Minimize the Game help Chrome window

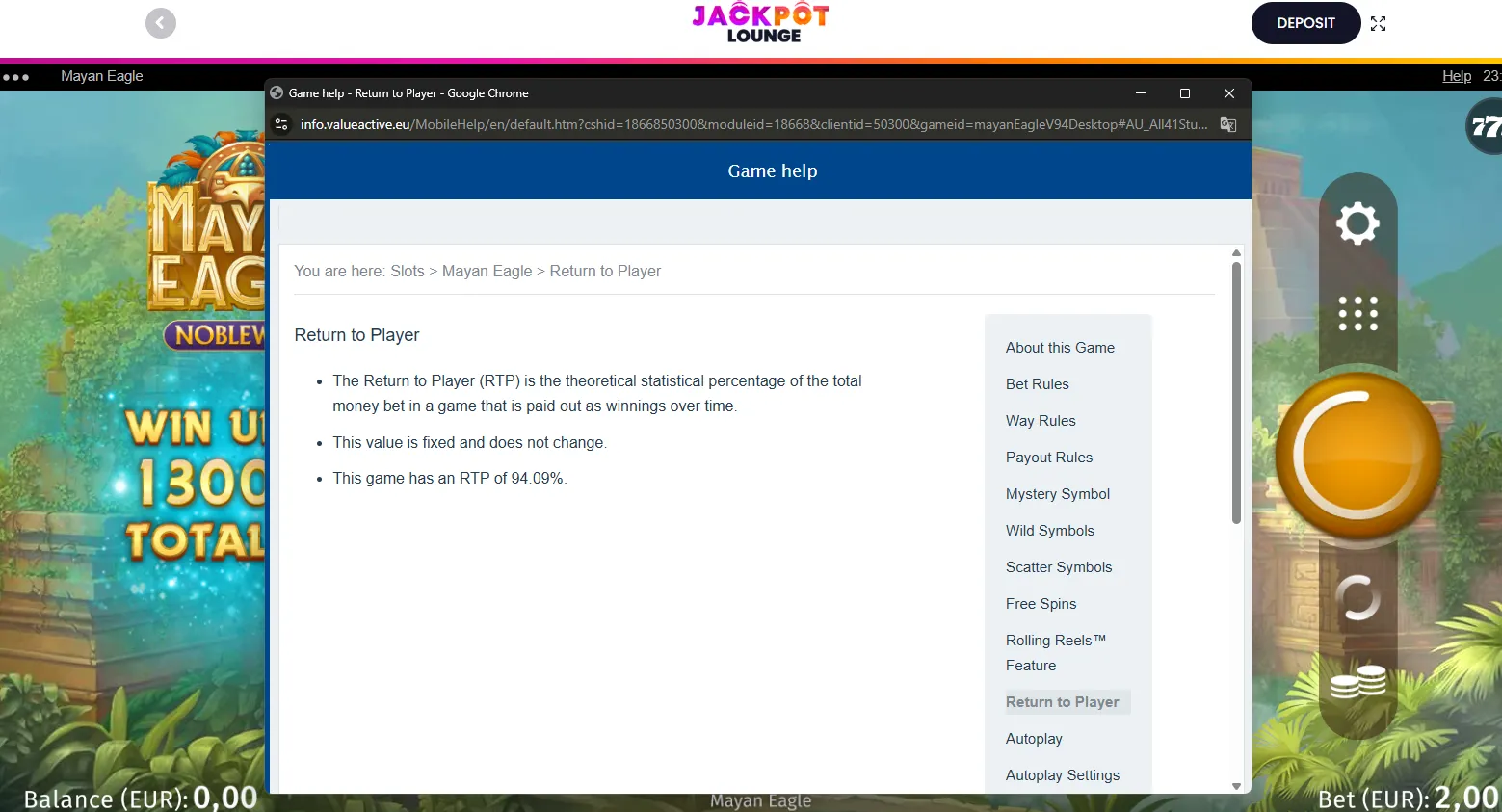(x=1141, y=93)
